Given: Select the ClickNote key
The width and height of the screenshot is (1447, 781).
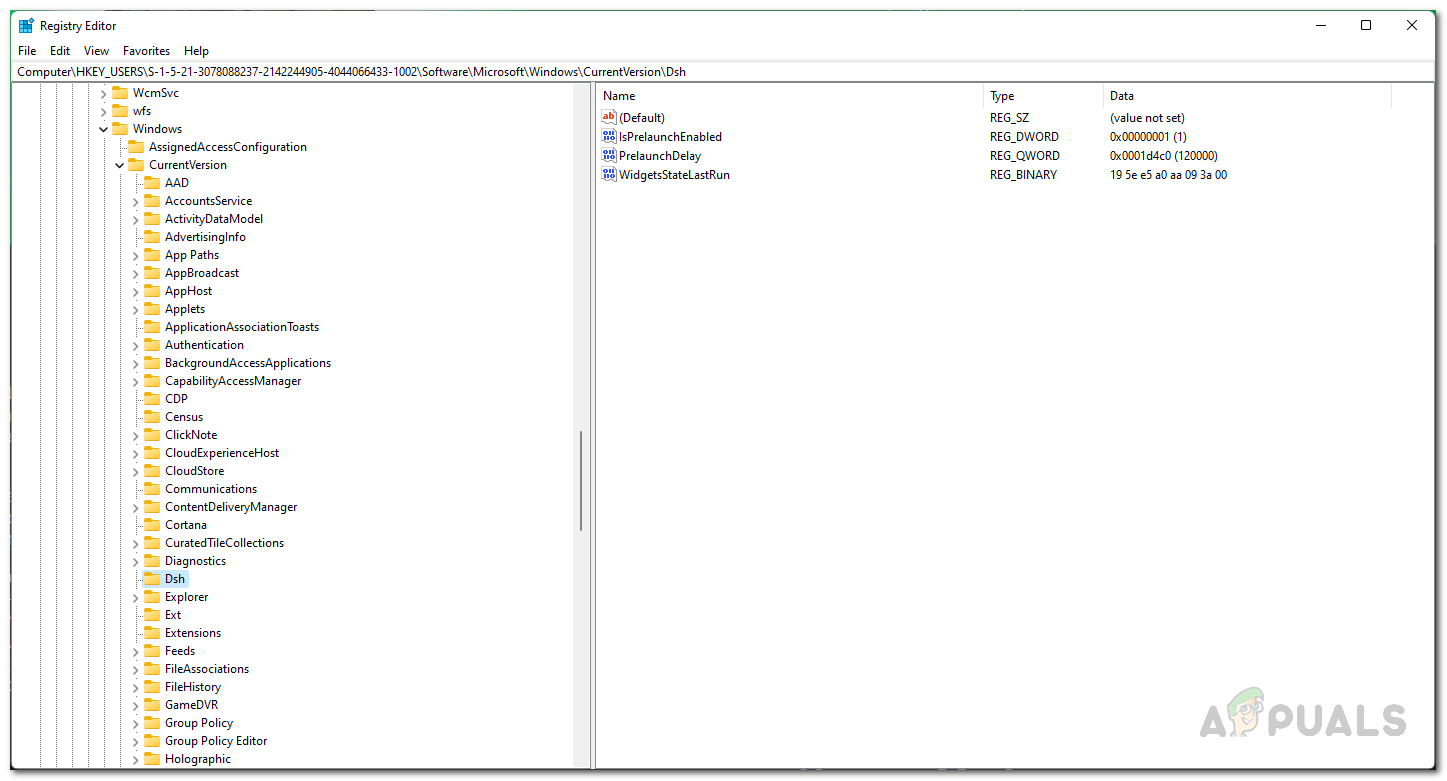Looking at the screenshot, I should click(191, 435).
